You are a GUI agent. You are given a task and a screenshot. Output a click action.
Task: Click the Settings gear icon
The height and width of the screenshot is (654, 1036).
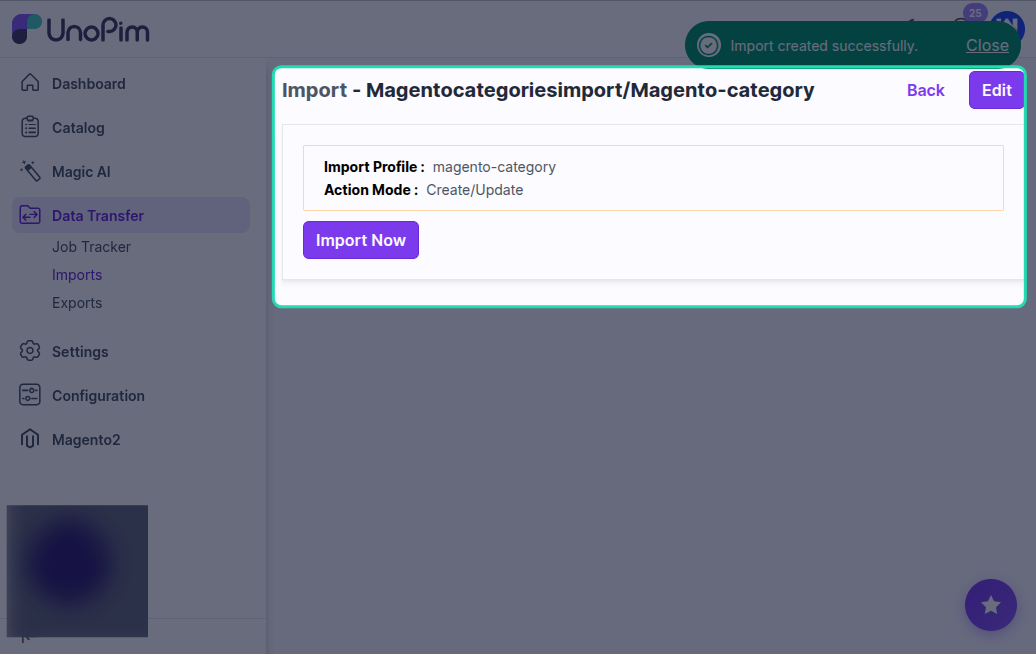30,351
